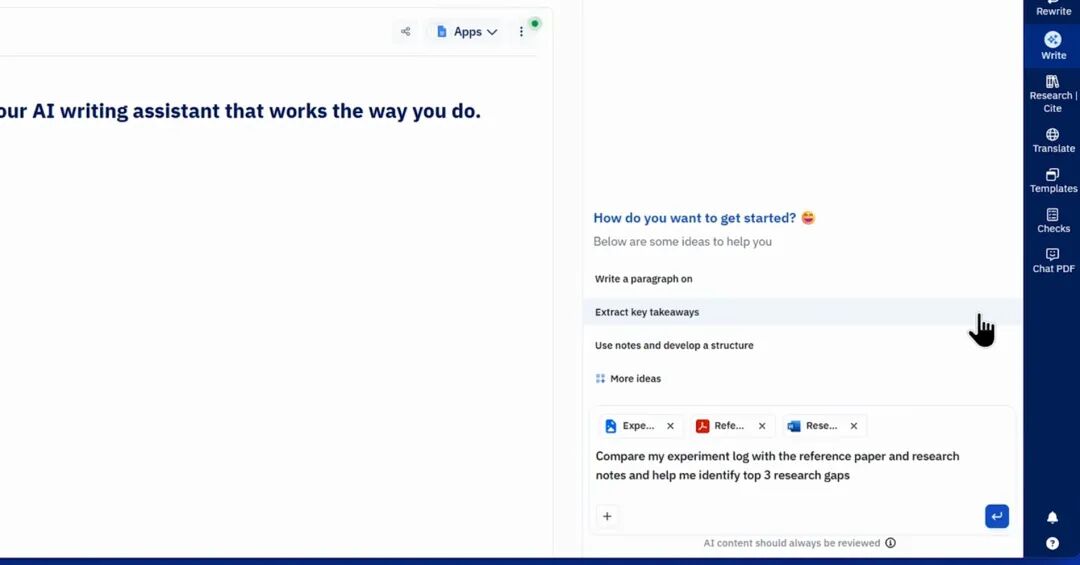
Task: Click the notifications bell icon
Action: (1052, 517)
